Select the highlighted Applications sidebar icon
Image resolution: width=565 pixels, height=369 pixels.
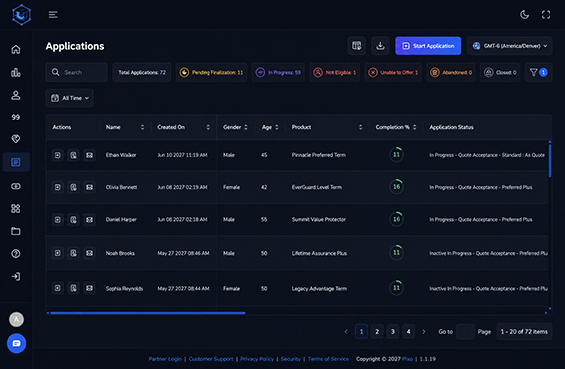coord(16,162)
